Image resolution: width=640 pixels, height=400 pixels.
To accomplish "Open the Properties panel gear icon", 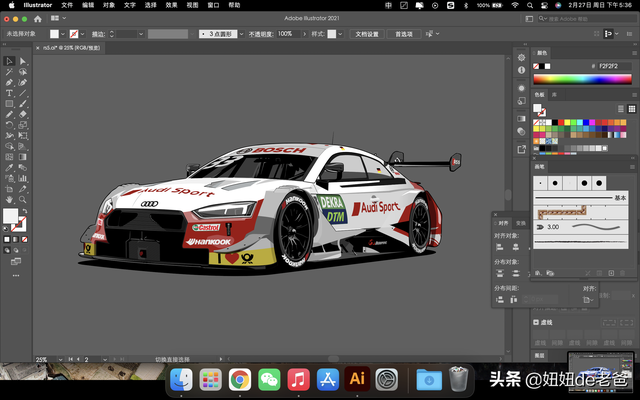I will click(x=522, y=55).
